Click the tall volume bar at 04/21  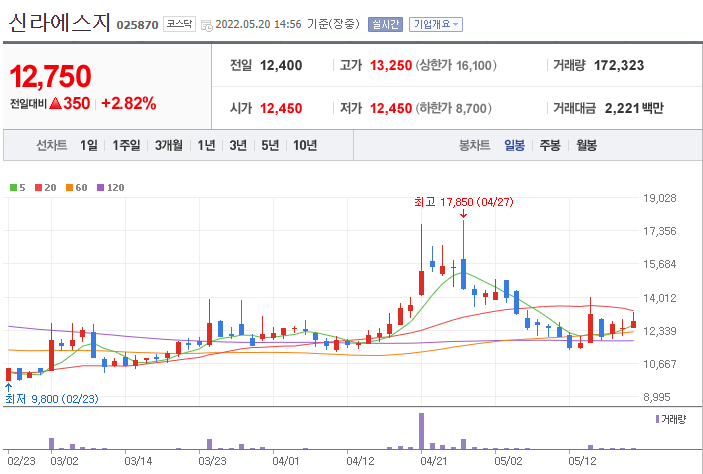click(421, 431)
